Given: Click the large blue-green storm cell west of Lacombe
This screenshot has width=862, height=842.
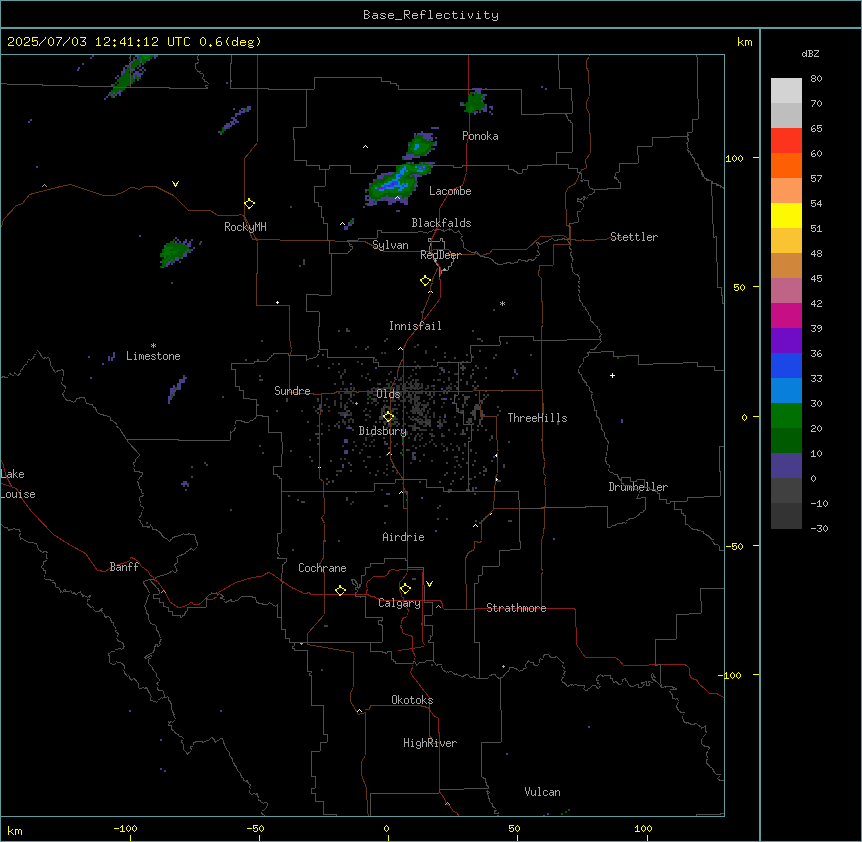Looking at the screenshot, I should pos(398,184).
